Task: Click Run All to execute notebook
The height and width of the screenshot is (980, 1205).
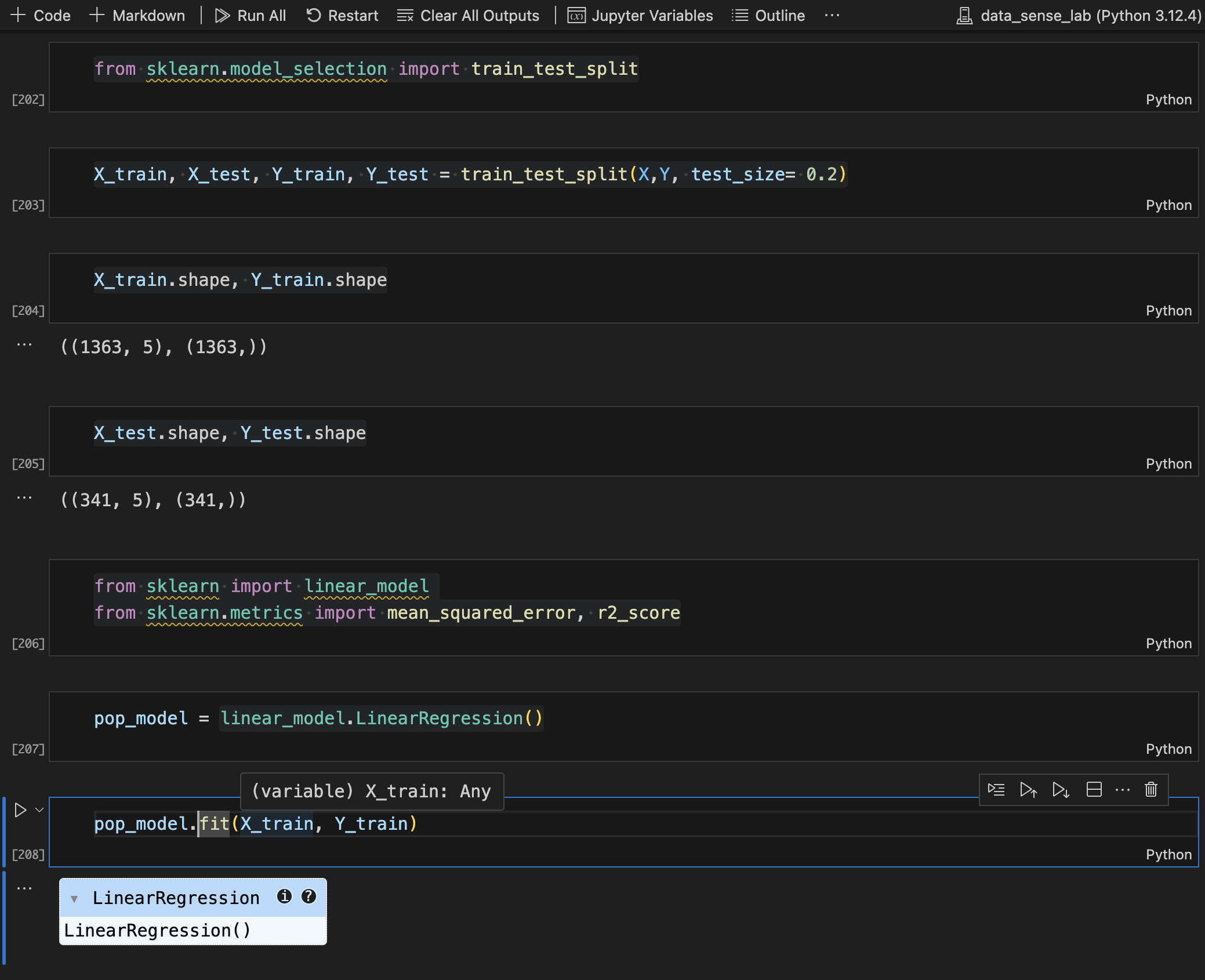Action: pos(249,15)
